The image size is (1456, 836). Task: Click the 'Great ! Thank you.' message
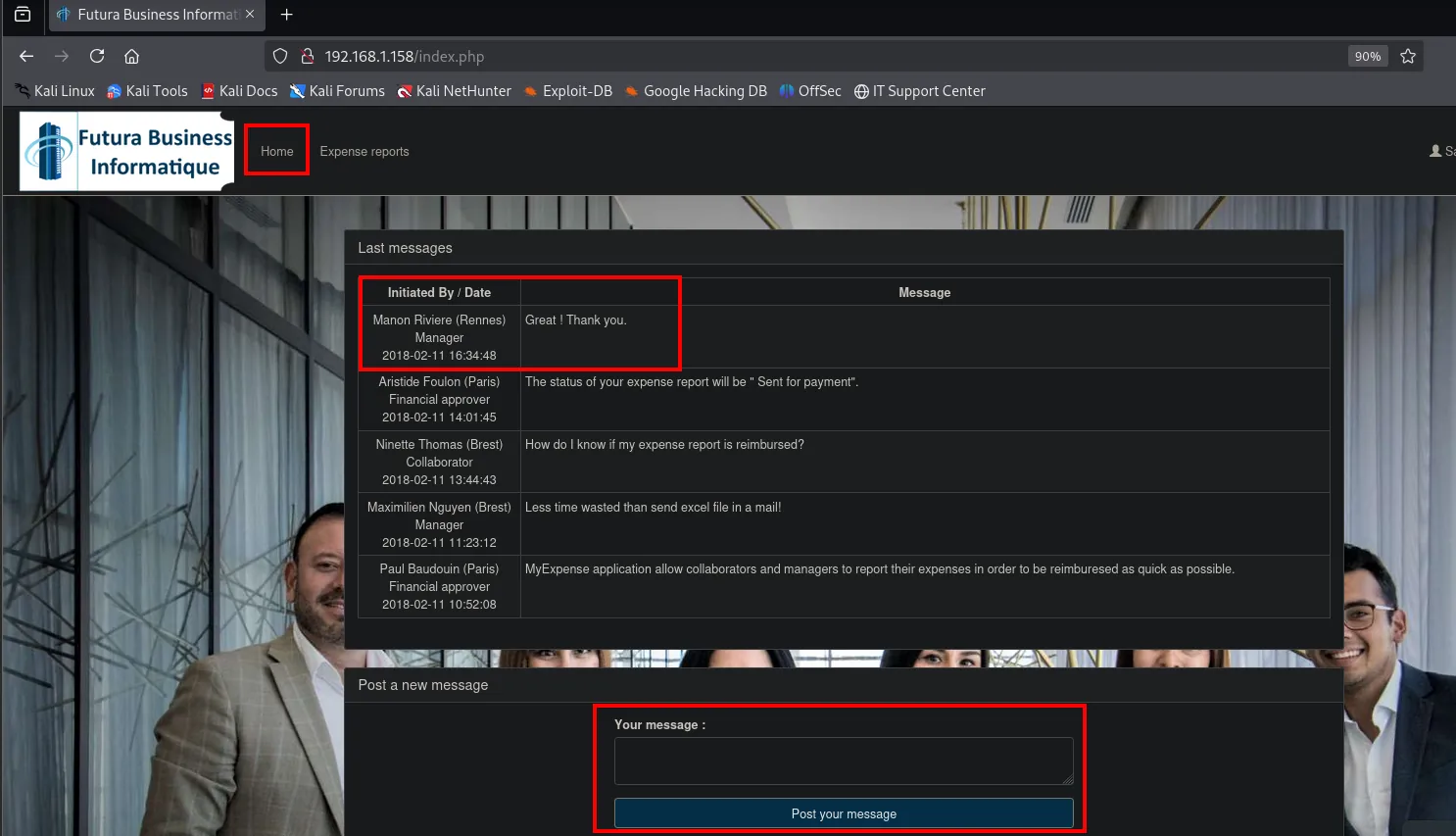576,320
